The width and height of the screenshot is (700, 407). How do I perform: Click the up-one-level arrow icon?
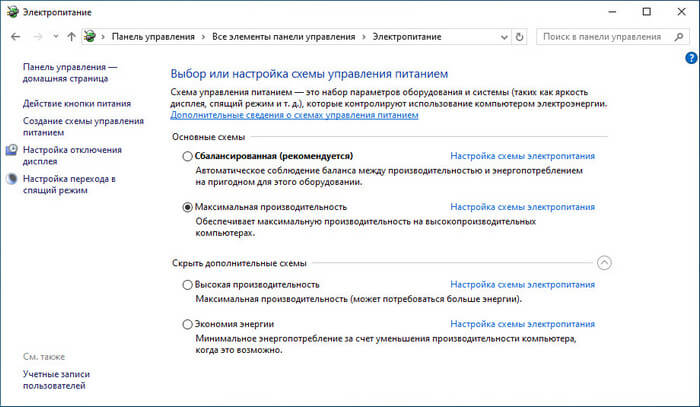(71, 36)
